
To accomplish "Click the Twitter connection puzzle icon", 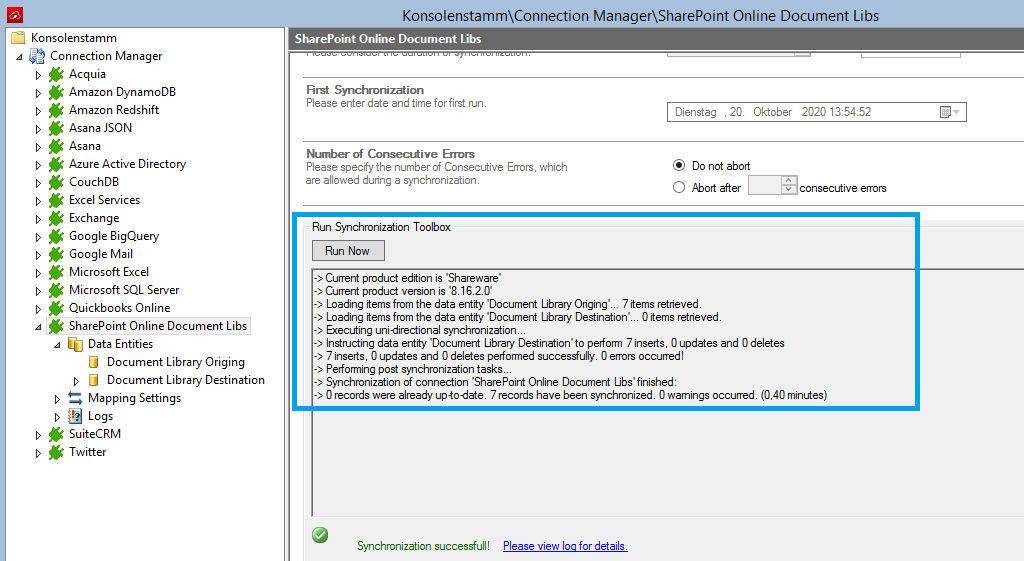I will (x=57, y=452).
